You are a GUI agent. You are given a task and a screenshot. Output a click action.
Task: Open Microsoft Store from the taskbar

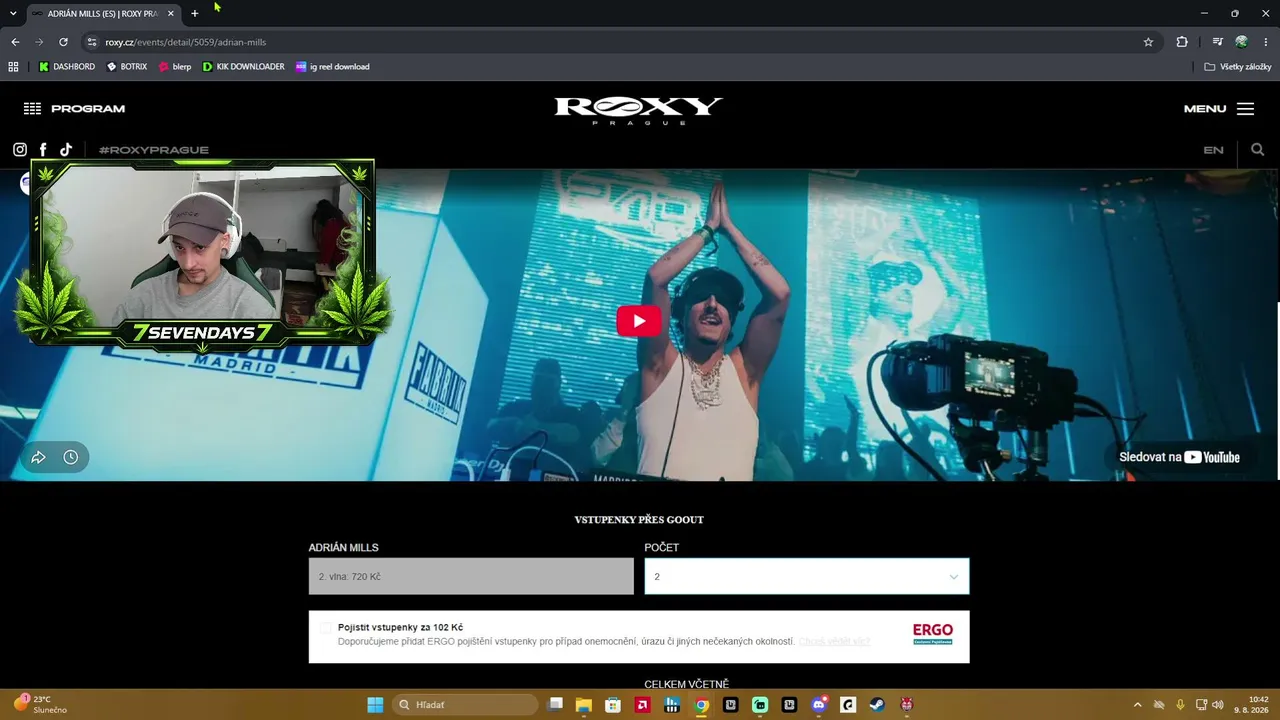613,705
